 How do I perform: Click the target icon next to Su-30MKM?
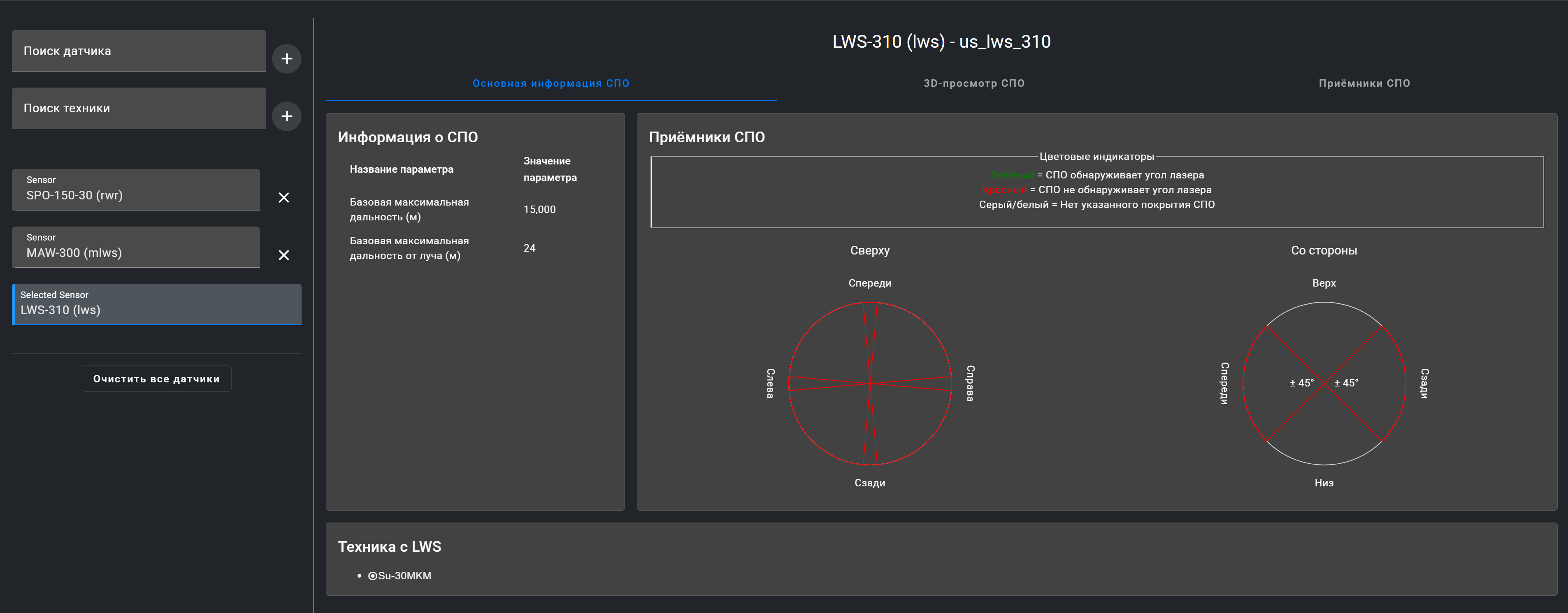[x=372, y=575]
